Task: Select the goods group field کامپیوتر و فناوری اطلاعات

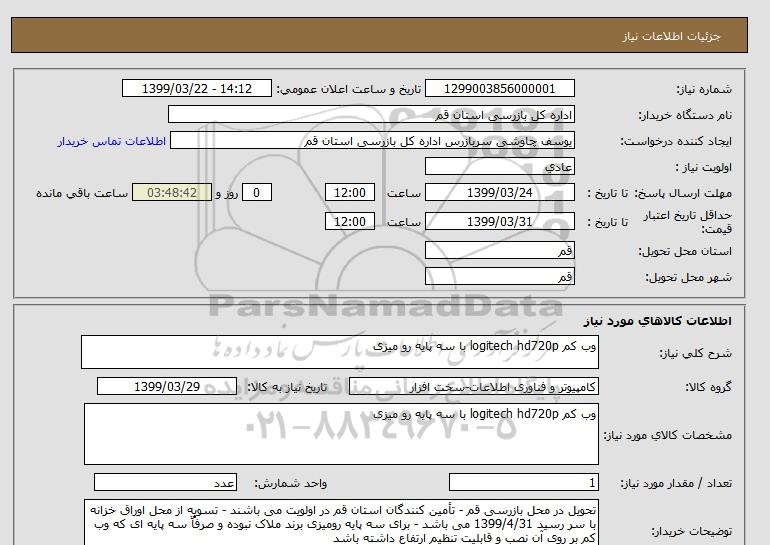Action: click(473, 387)
